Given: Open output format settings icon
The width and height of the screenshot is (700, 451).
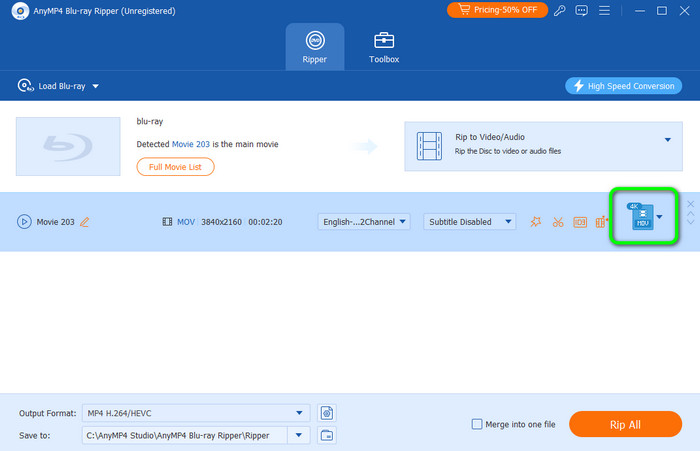Looking at the screenshot, I should coord(327,413).
